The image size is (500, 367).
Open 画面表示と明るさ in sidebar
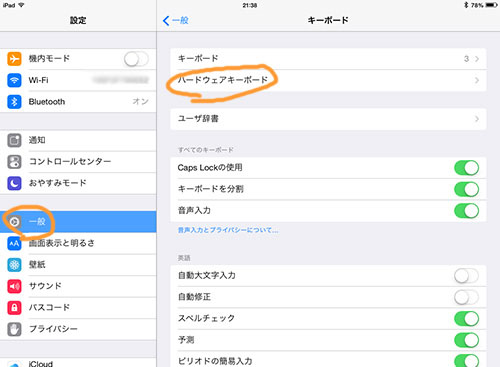point(78,243)
